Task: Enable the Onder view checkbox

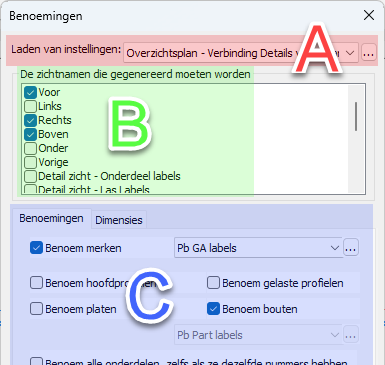Action: (30, 148)
